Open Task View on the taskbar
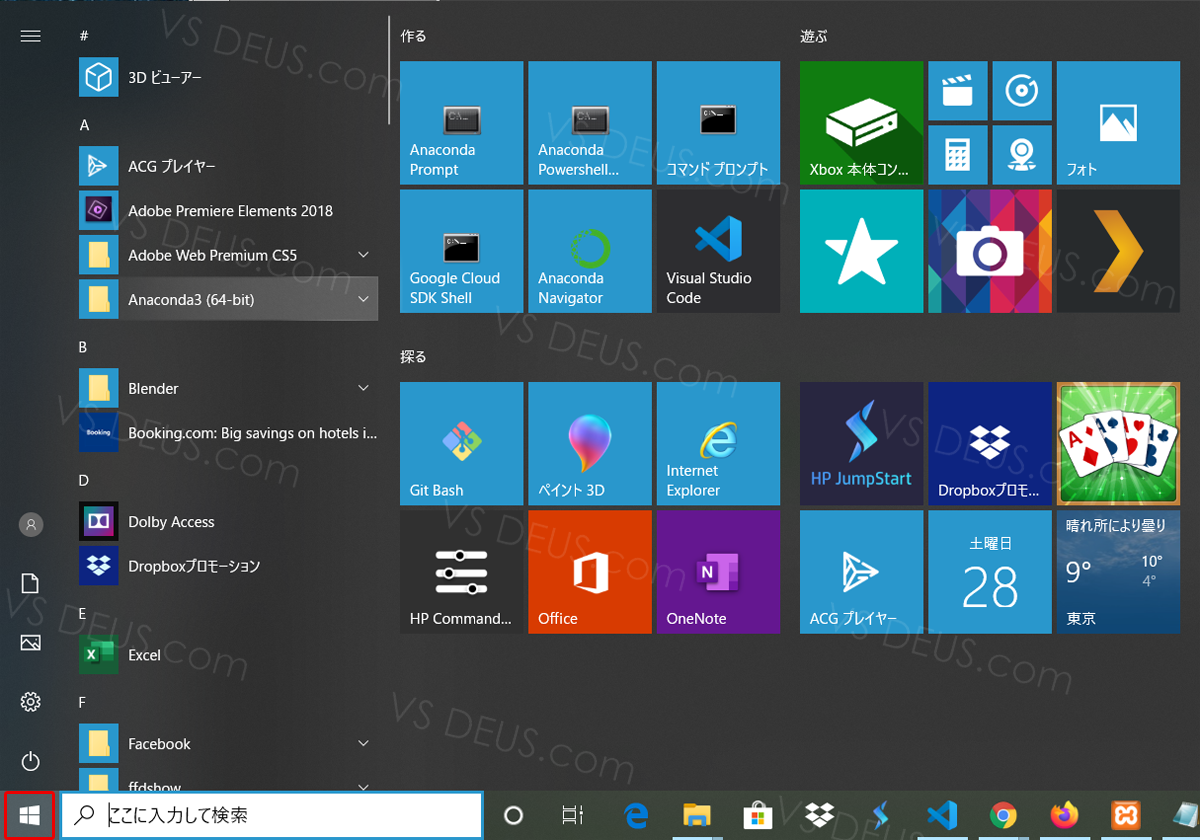Screen dimensions: 1200x840 click(572, 816)
